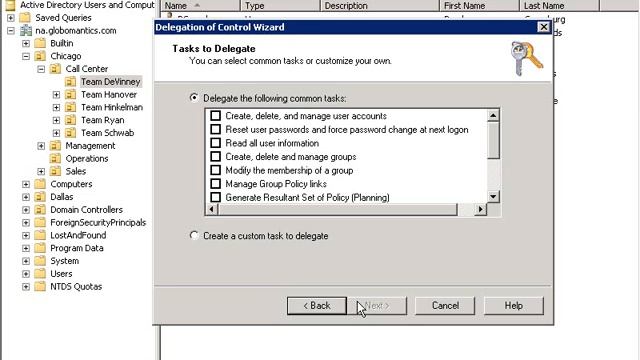The width and height of the screenshot is (640, 360).
Task: Collapse the na.globomantics.com domain node
Action: 11,31
